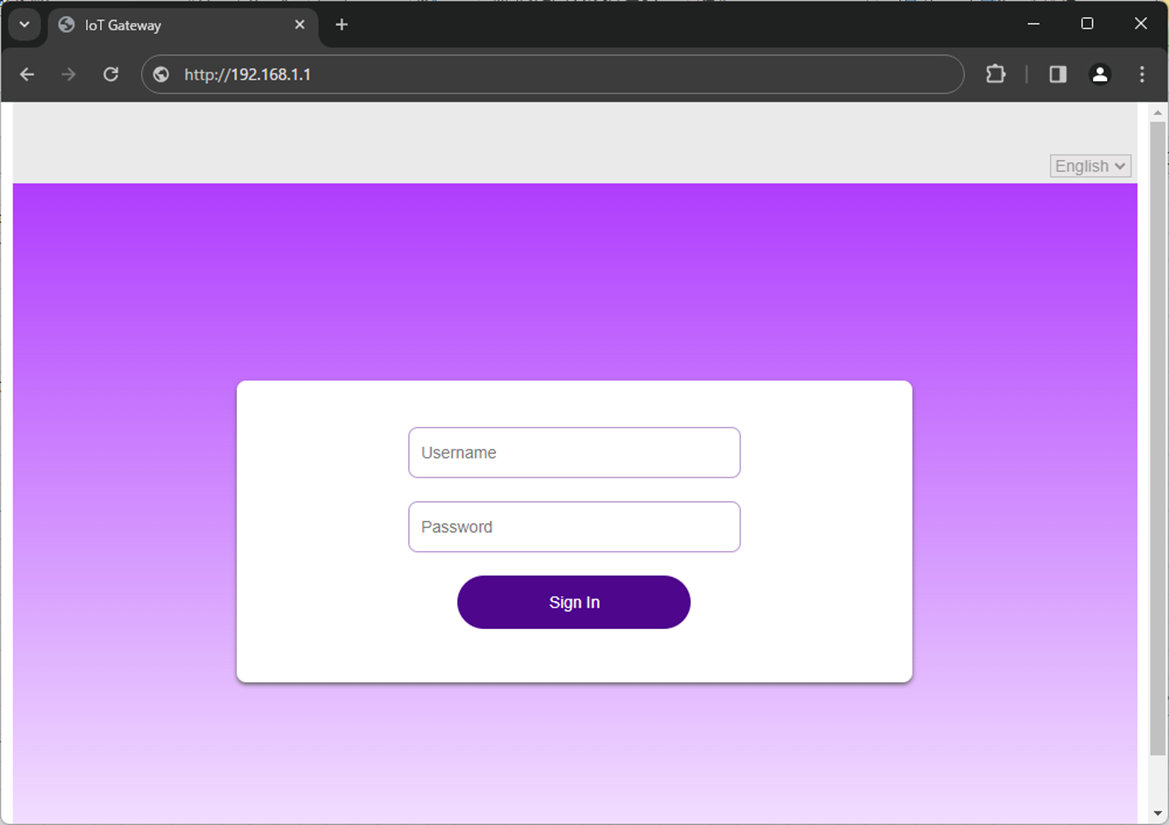Close the IoT Gateway tab
The width and height of the screenshot is (1169, 825).
[300, 25]
